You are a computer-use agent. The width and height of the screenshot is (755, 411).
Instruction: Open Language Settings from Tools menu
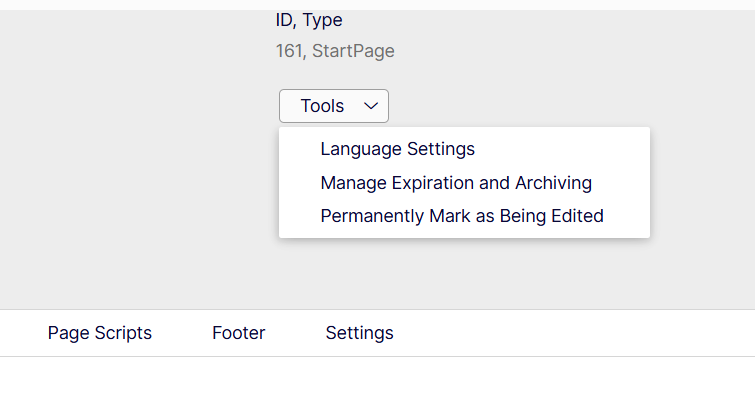(x=397, y=149)
